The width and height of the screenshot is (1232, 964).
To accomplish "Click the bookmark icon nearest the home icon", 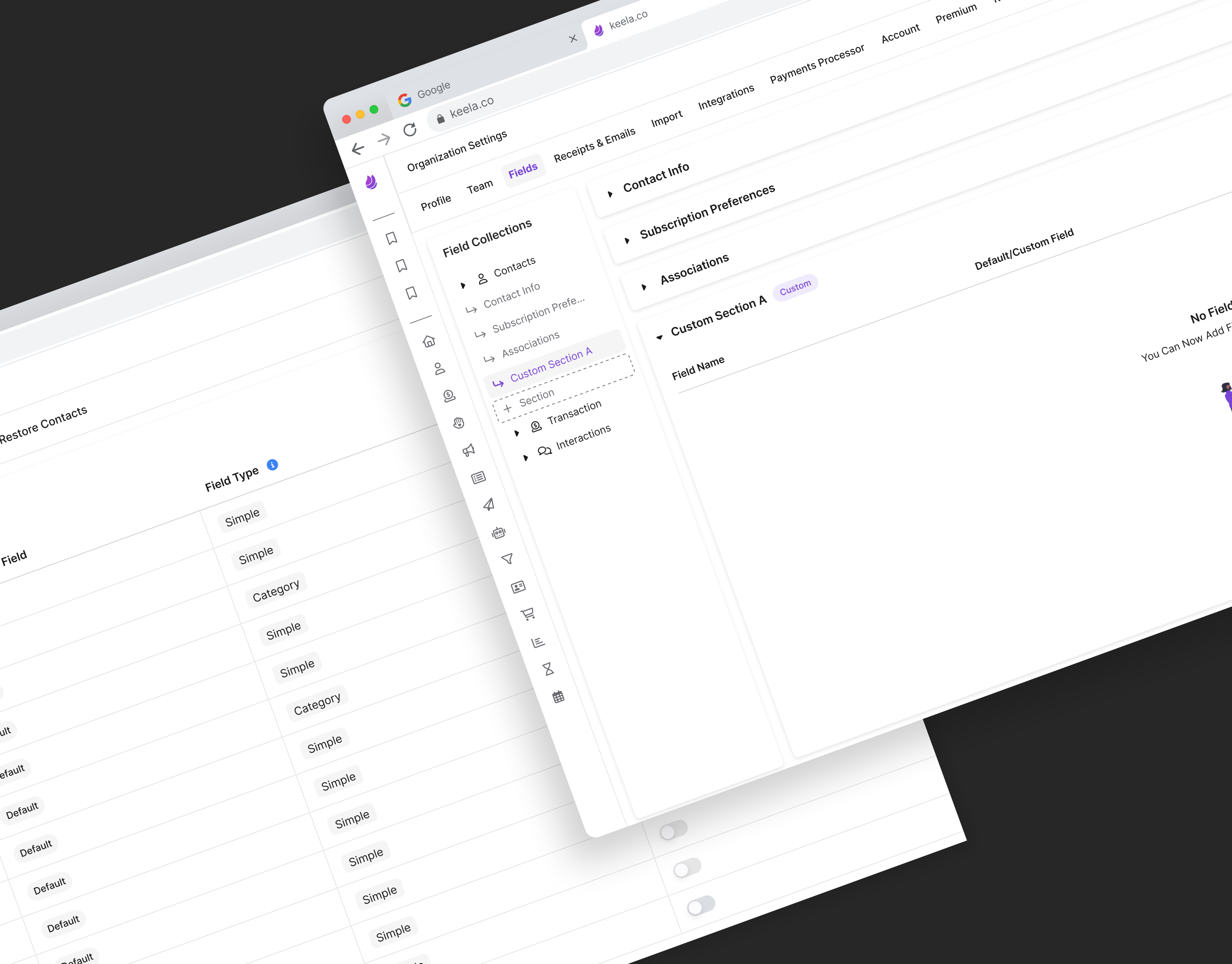I will tap(411, 292).
